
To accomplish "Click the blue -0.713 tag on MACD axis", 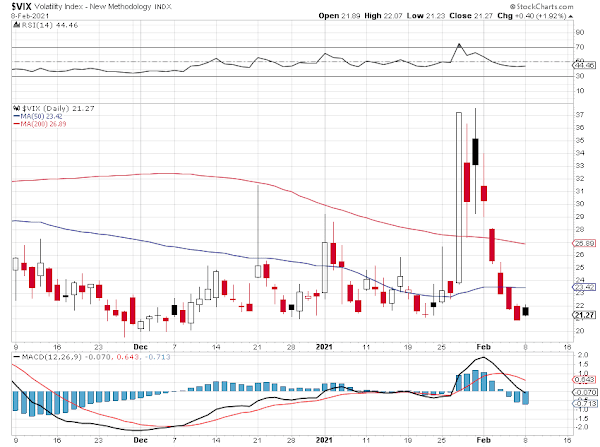I will [x=584, y=403].
